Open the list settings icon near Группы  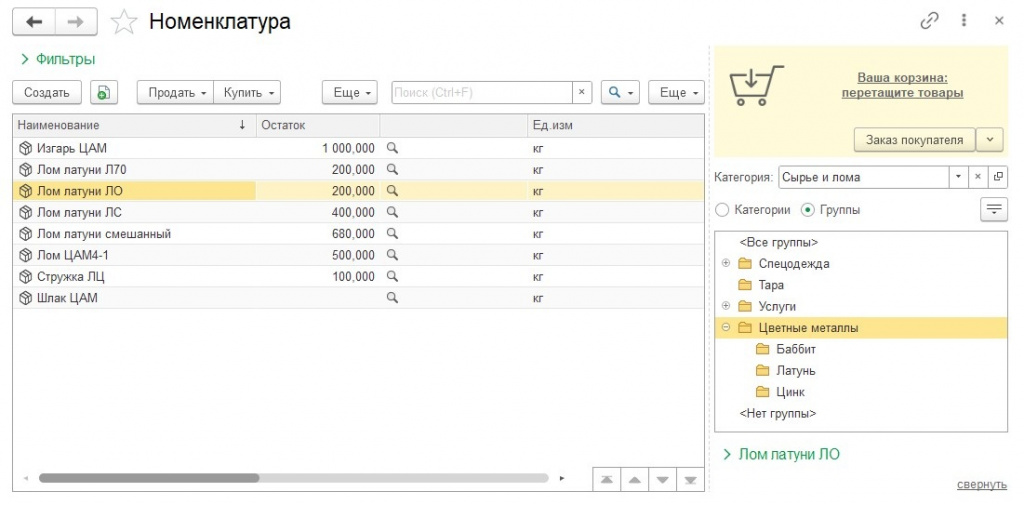tap(993, 209)
